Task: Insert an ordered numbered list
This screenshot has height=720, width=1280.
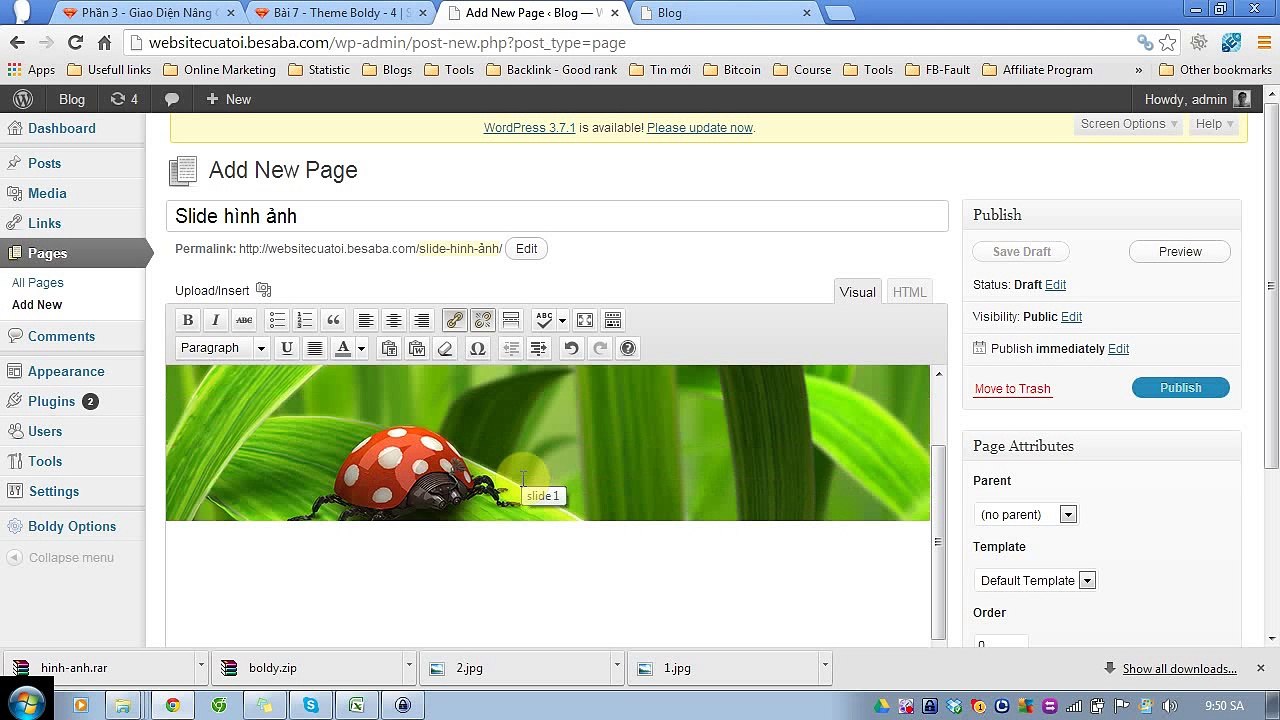Action: click(x=305, y=320)
